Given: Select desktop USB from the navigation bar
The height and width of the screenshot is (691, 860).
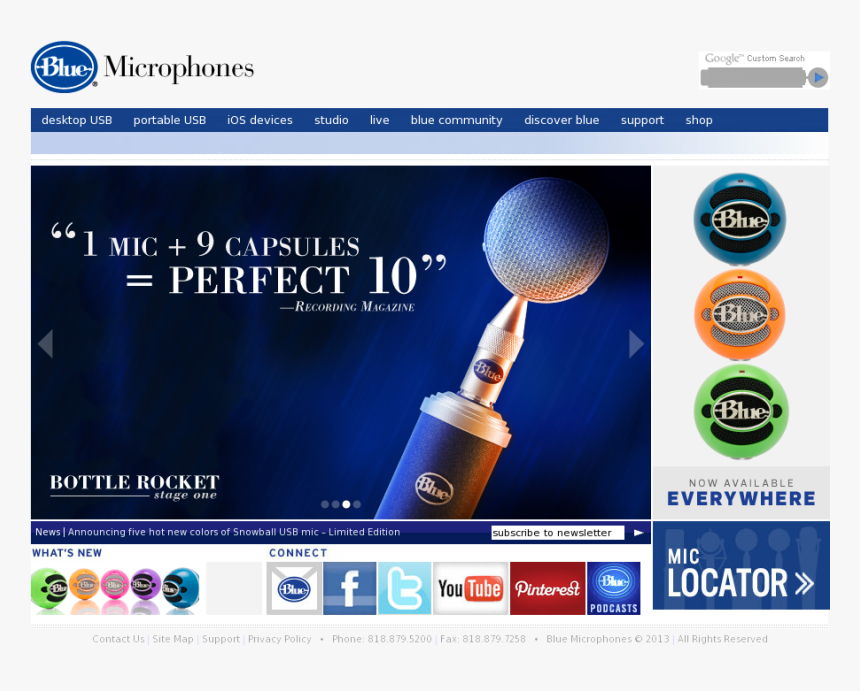Looking at the screenshot, I should (76, 120).
